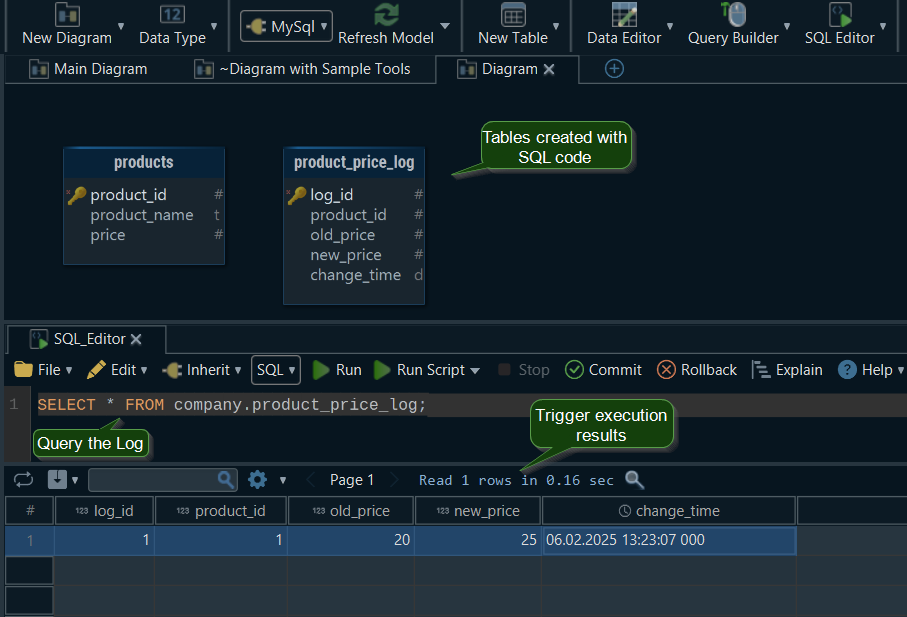The image size is (907, 617).
Task: Open the MySql connection dropdown
Action: click(286, 26)
